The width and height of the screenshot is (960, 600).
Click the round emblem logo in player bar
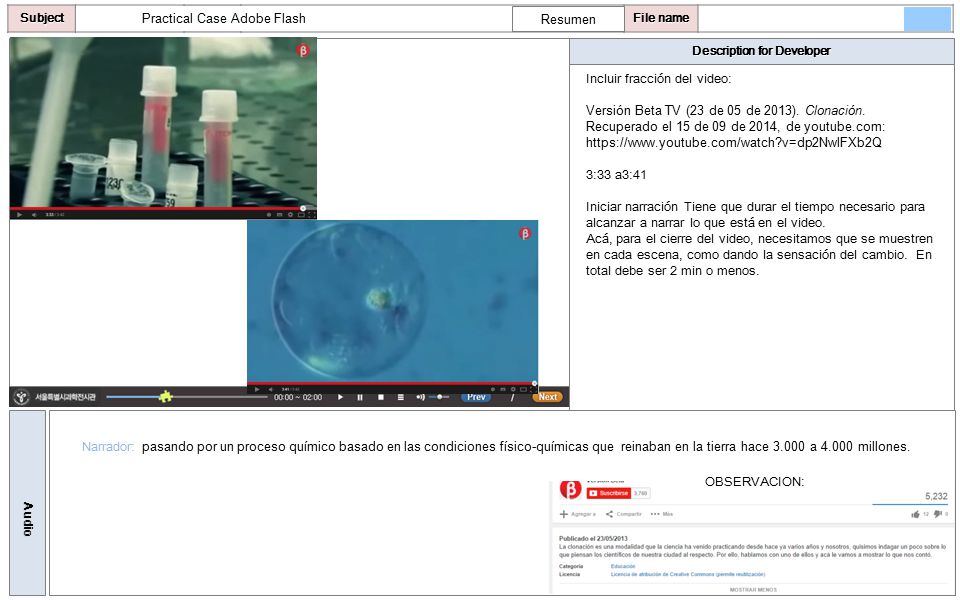pyautogui.click(x=21, y=397)
